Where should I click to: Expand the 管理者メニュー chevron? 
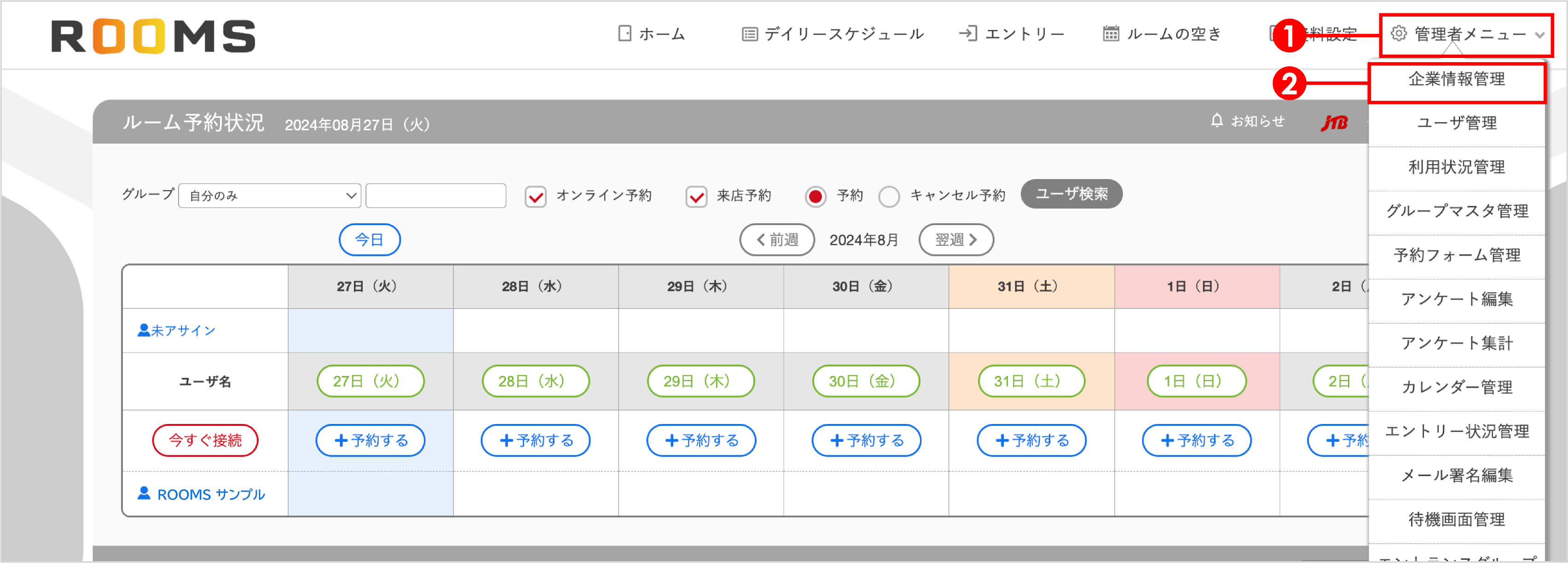point(1540,35)
